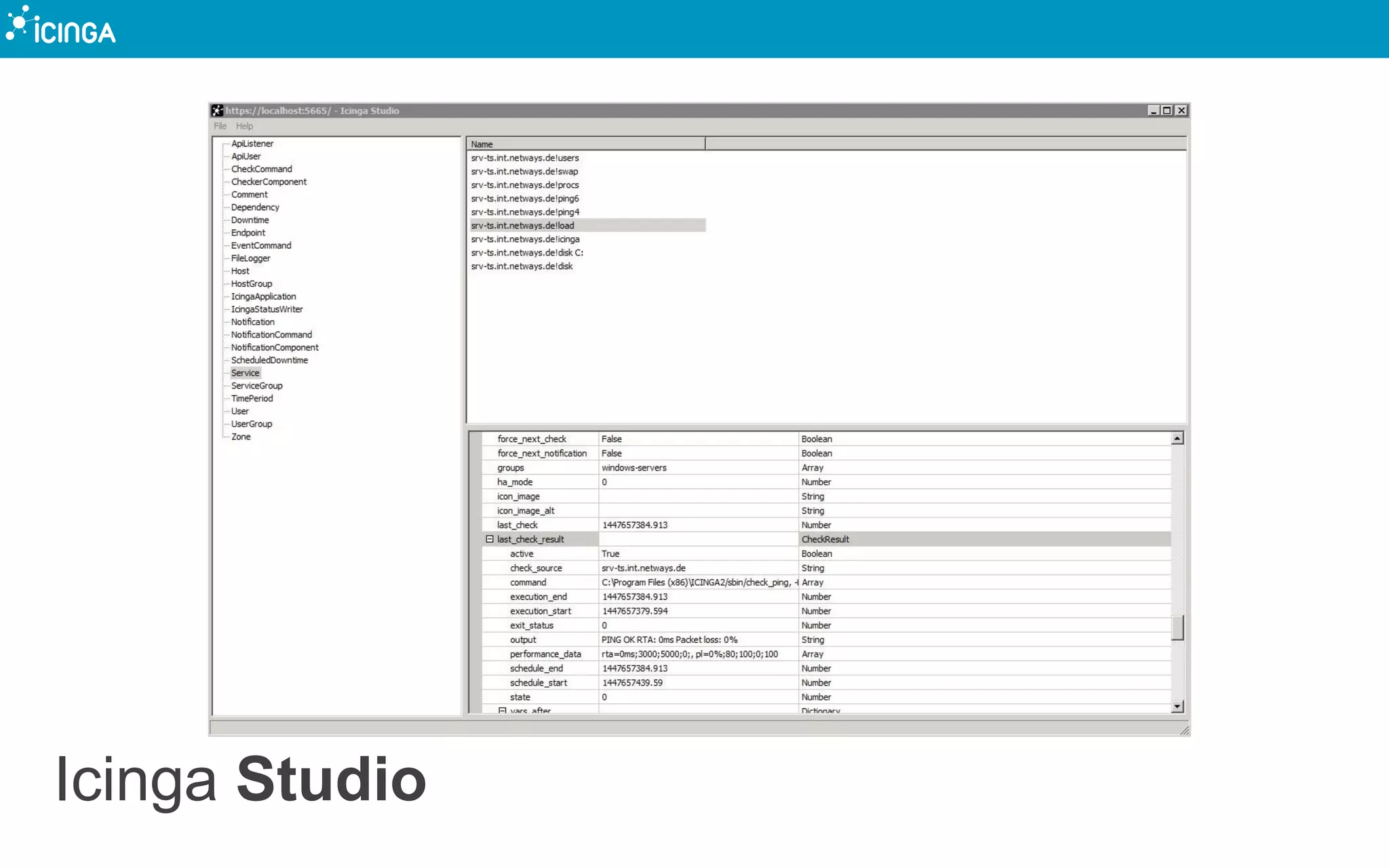Click the icon_image_alt property name
The height and width of the screenshot is (868, 1389).
(526, 511)
